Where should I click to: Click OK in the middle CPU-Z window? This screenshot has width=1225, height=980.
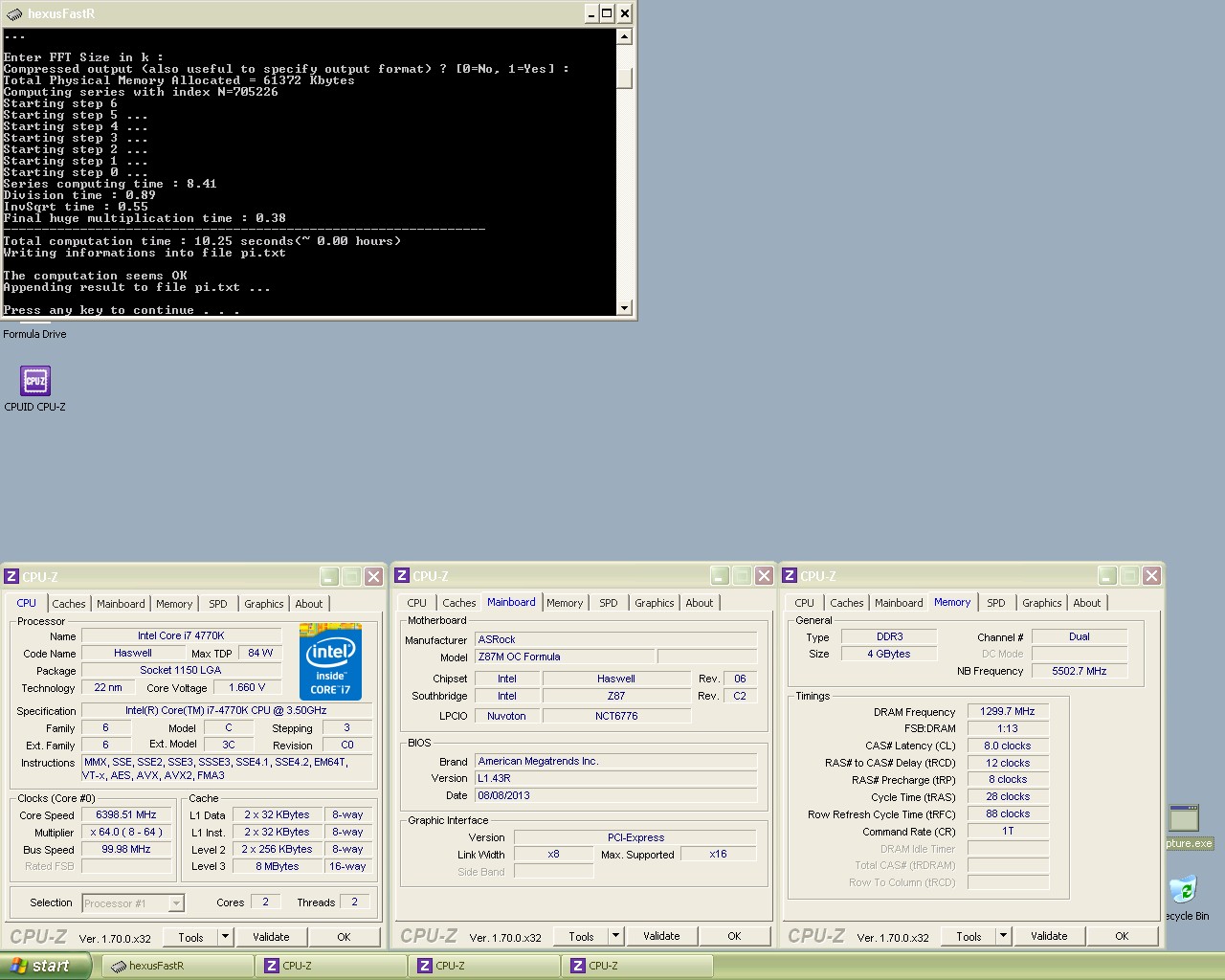point(734,936)
